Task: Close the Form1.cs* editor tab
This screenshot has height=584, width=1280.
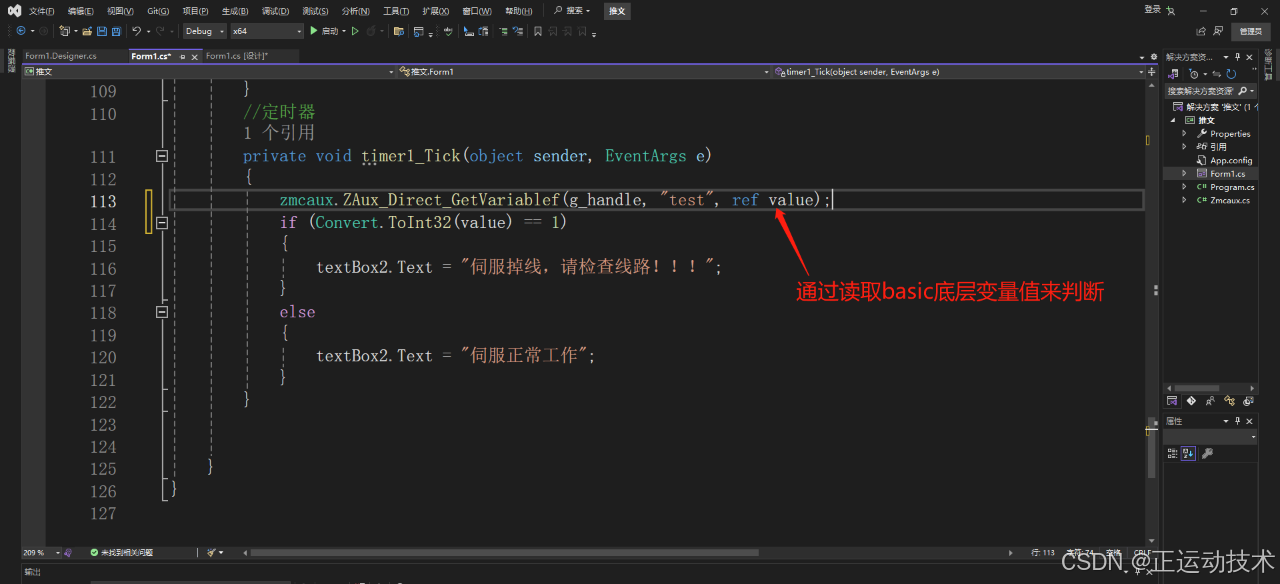Action: click(194, 57)
